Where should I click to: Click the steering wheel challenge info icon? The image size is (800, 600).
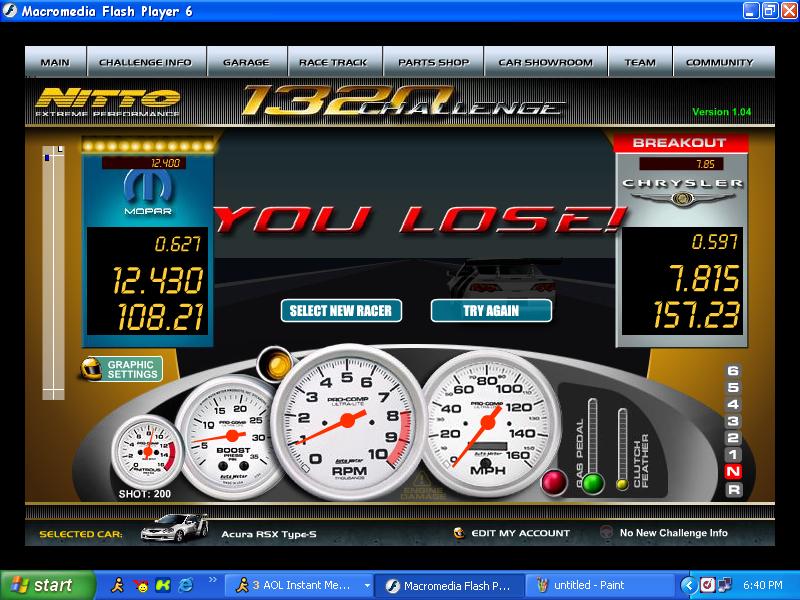coord(606,532)
